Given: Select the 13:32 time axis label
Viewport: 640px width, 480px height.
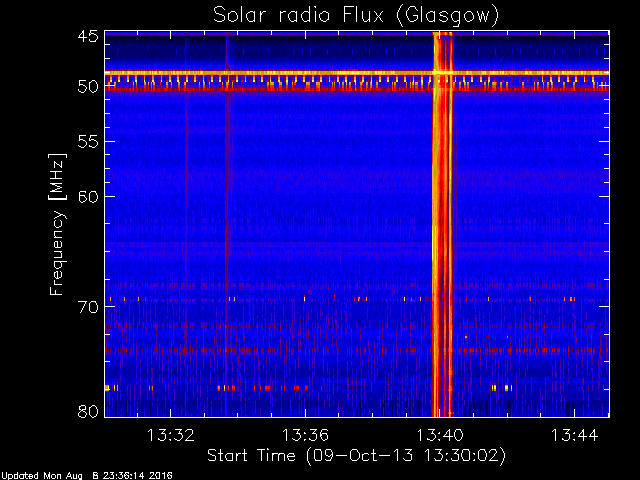Looking at the screenshot, I should (x=170, y=435).
